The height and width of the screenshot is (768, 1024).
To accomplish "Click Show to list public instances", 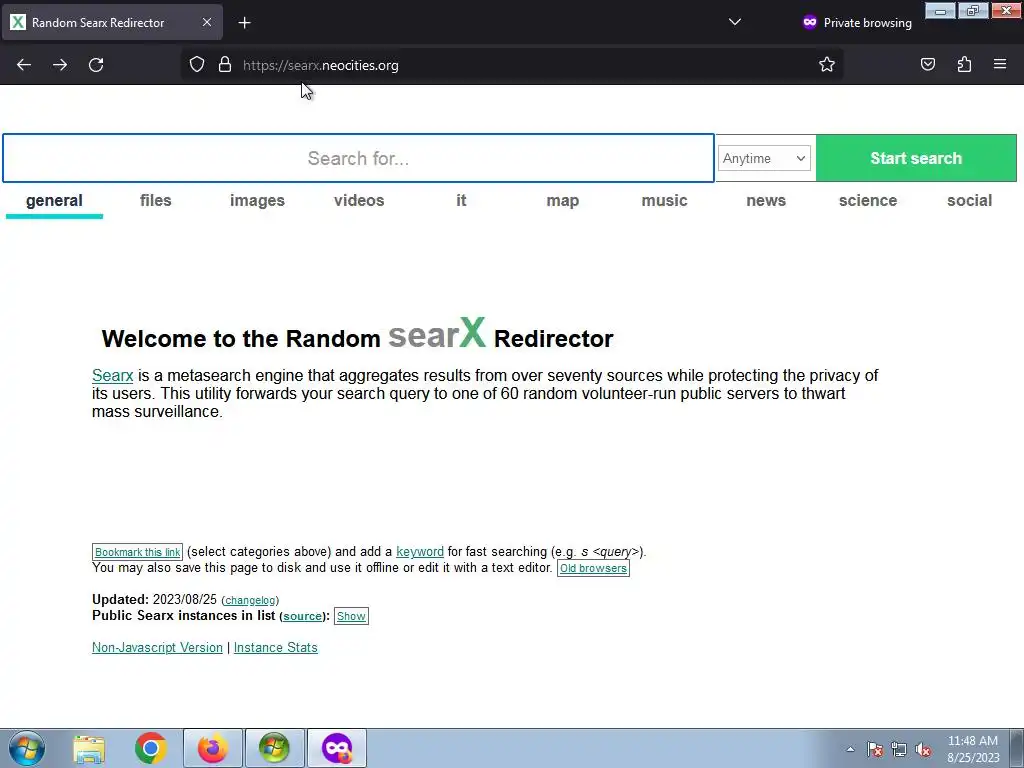I will tap(351, 616).
